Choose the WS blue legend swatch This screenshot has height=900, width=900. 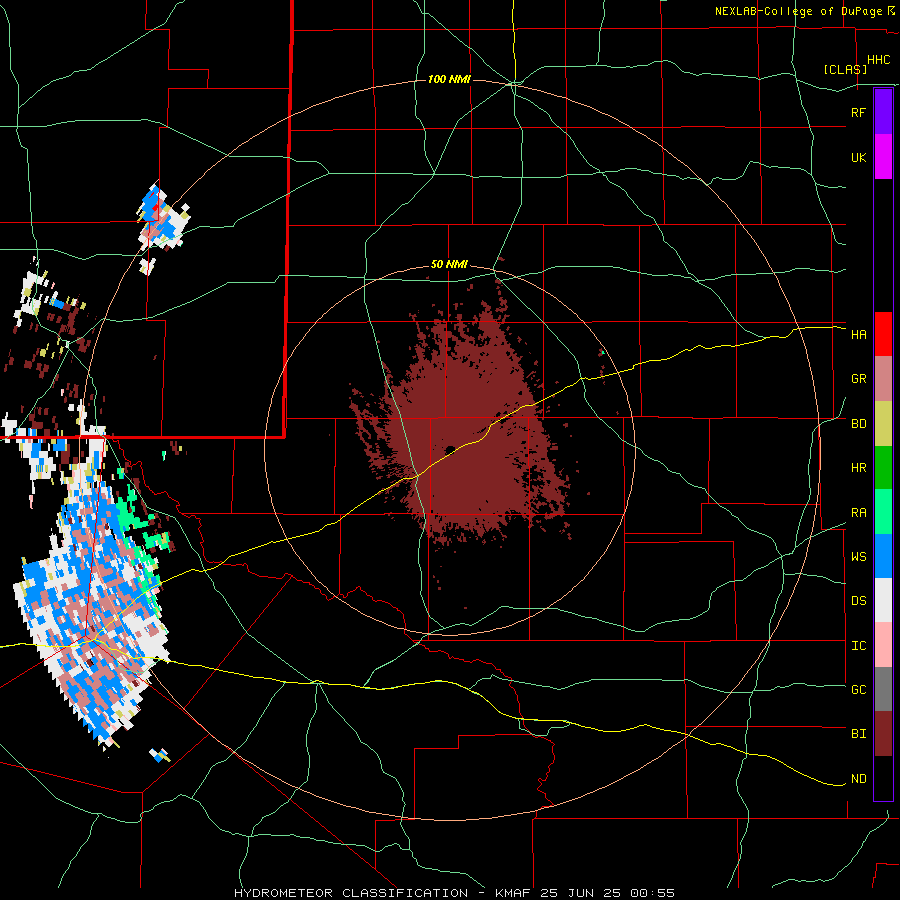[x=883, y=556]
